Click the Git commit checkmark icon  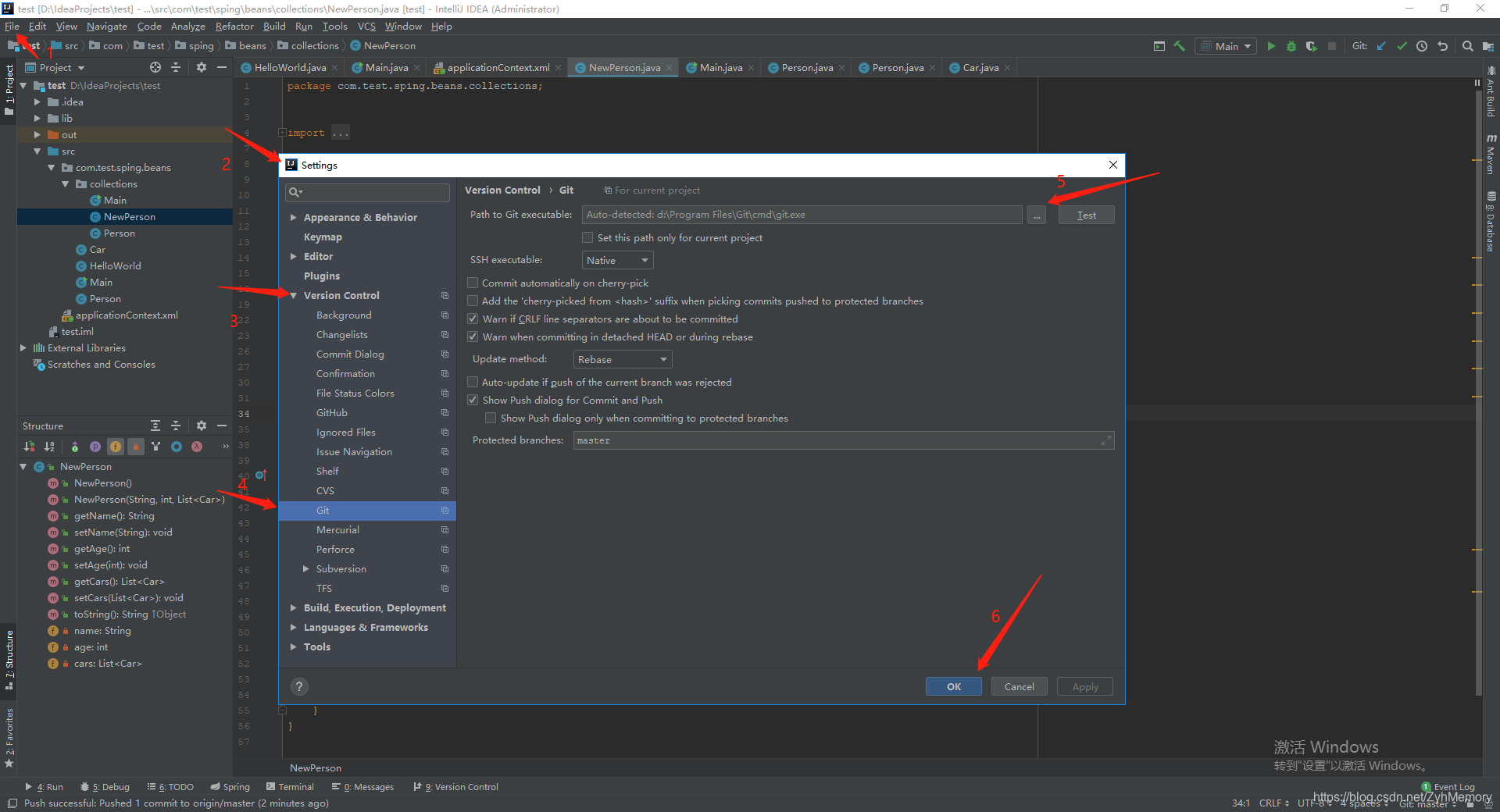click(x=1402, y=46)
